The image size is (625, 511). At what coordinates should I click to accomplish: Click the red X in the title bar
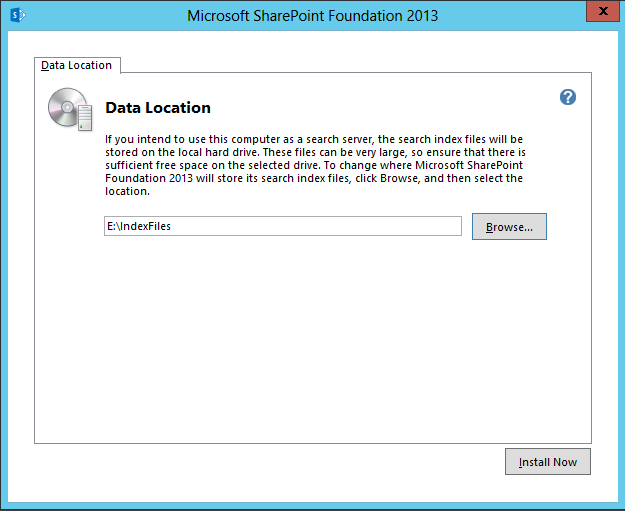[602, 11]
